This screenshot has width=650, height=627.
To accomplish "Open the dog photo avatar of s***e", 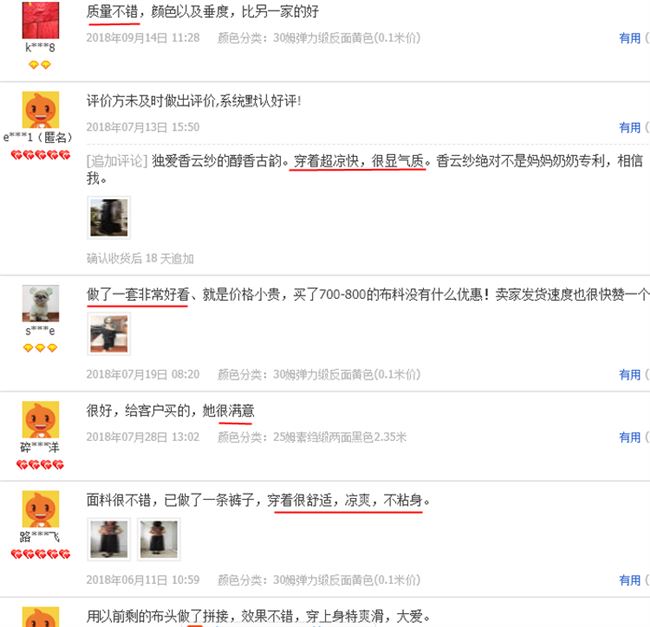I will click(x=40, y=303).
